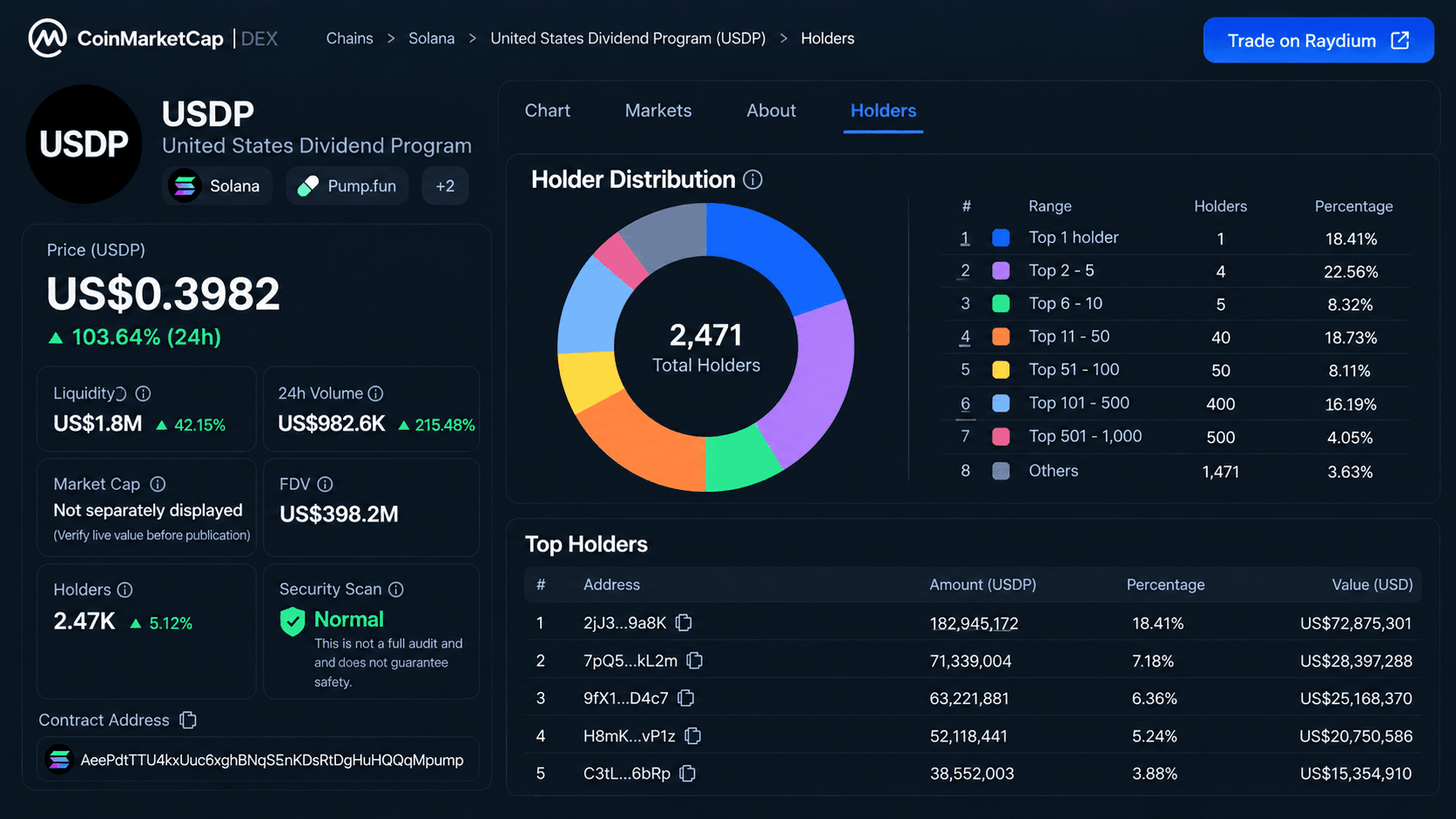The width and height of the screenshot is (1456, 819).
Task: Click the purple Top 2 - 5 swatch
Action: (x=1001, y=271)
